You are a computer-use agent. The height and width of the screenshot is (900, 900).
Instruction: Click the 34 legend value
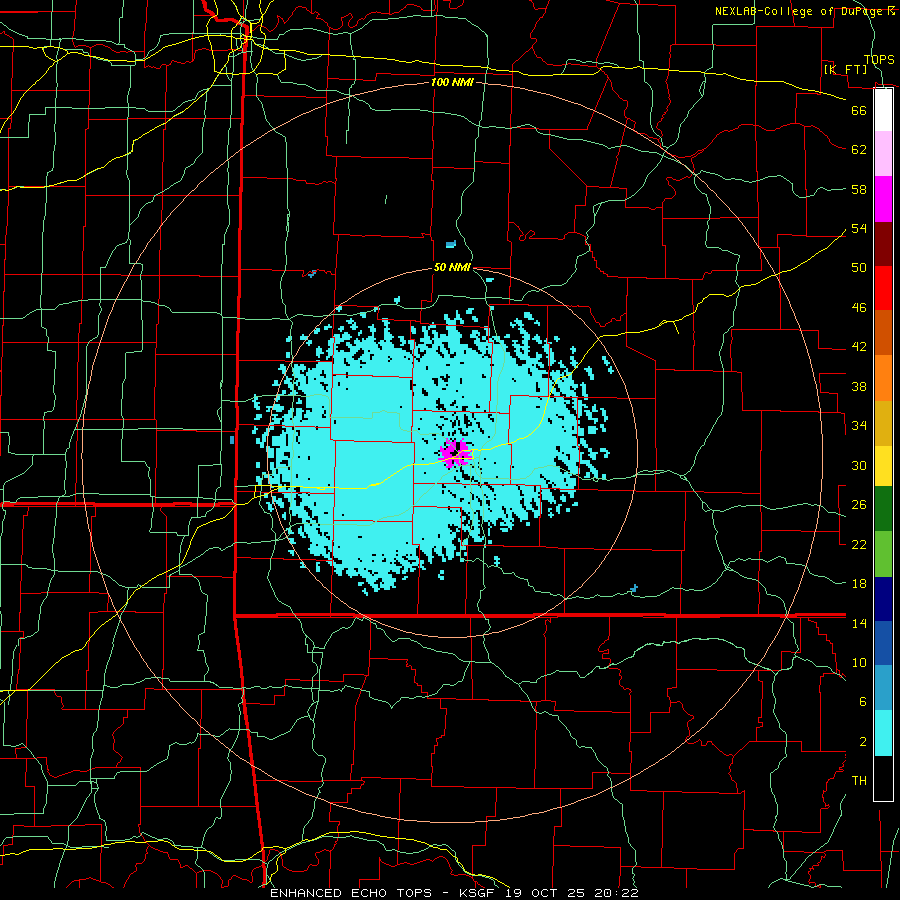(x=859, y=425)
